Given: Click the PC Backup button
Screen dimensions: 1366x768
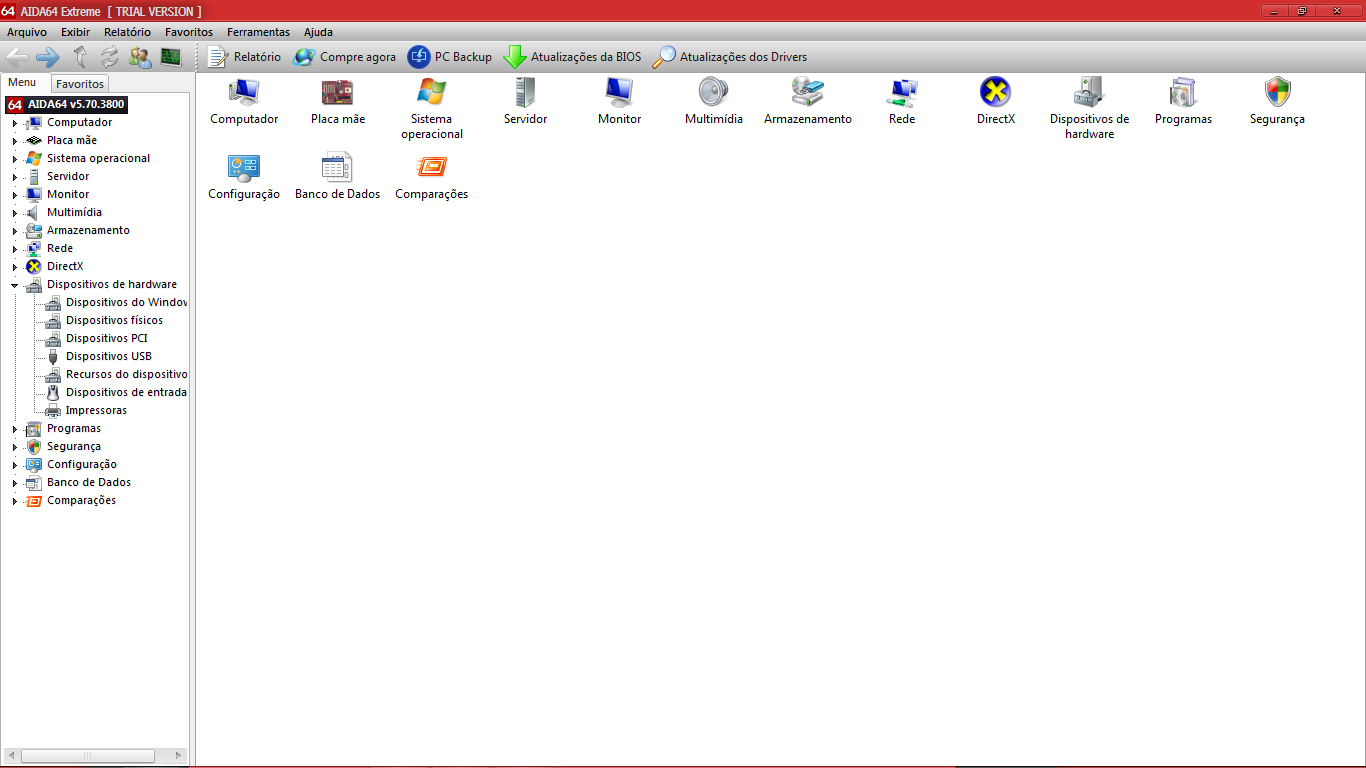Looking at the screenshot, I should tap(450, 57).
